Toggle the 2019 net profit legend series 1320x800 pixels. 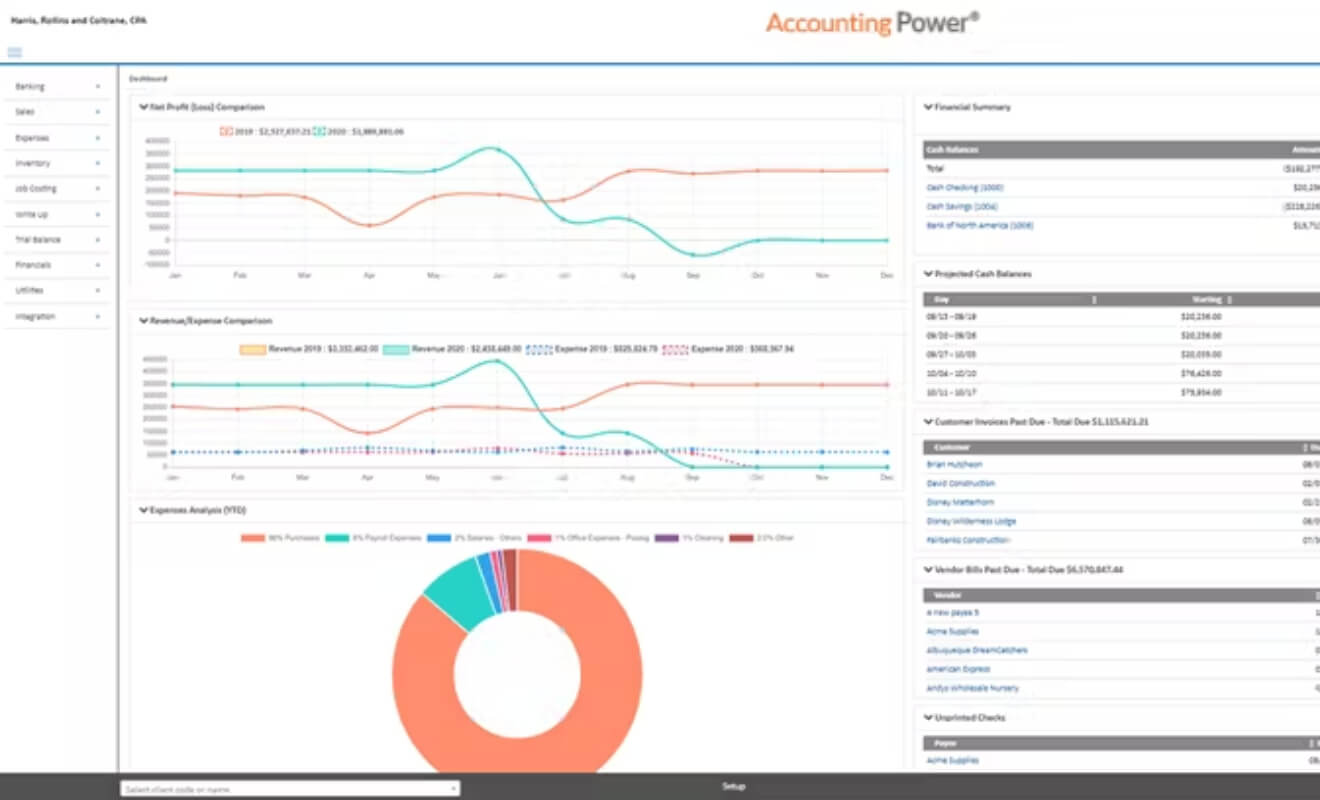click(226, 131)
